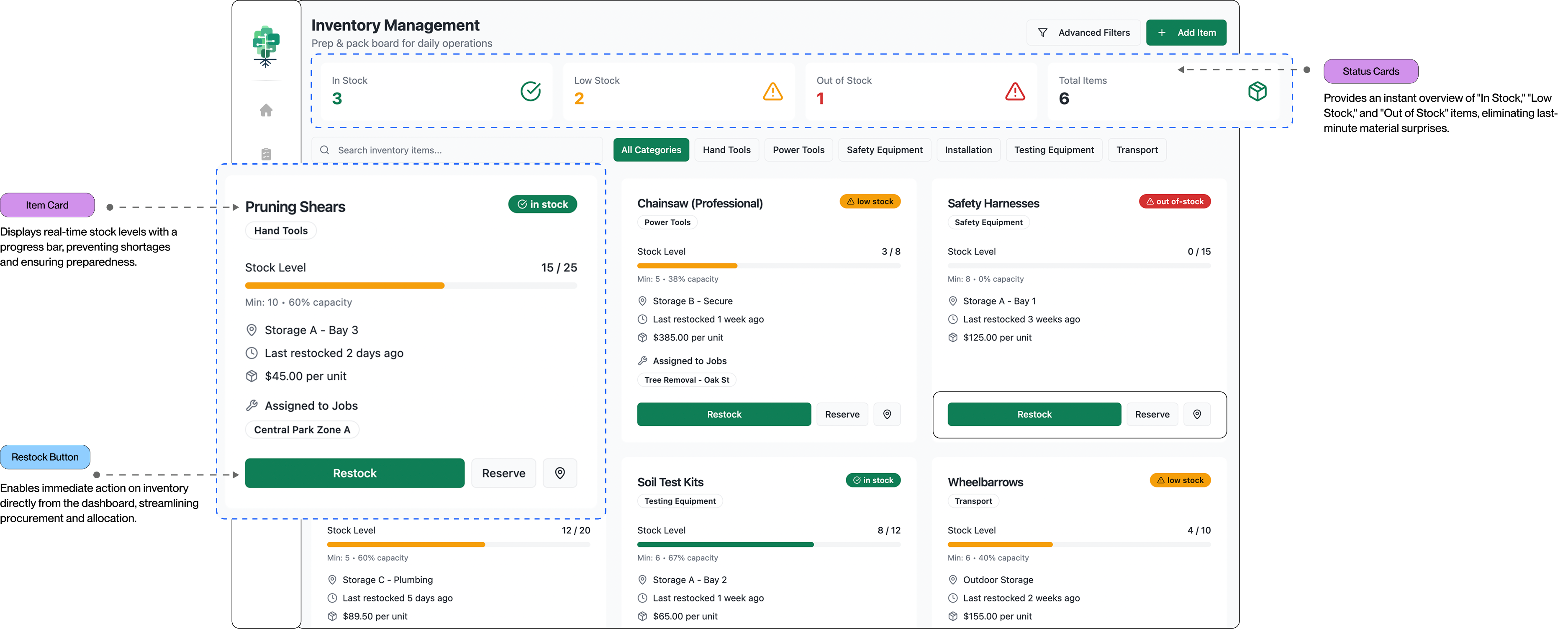This screenshot has width=1568, height=629.
Task: Reserve the Pruning Shears item
Action: (x=503, y=473)
